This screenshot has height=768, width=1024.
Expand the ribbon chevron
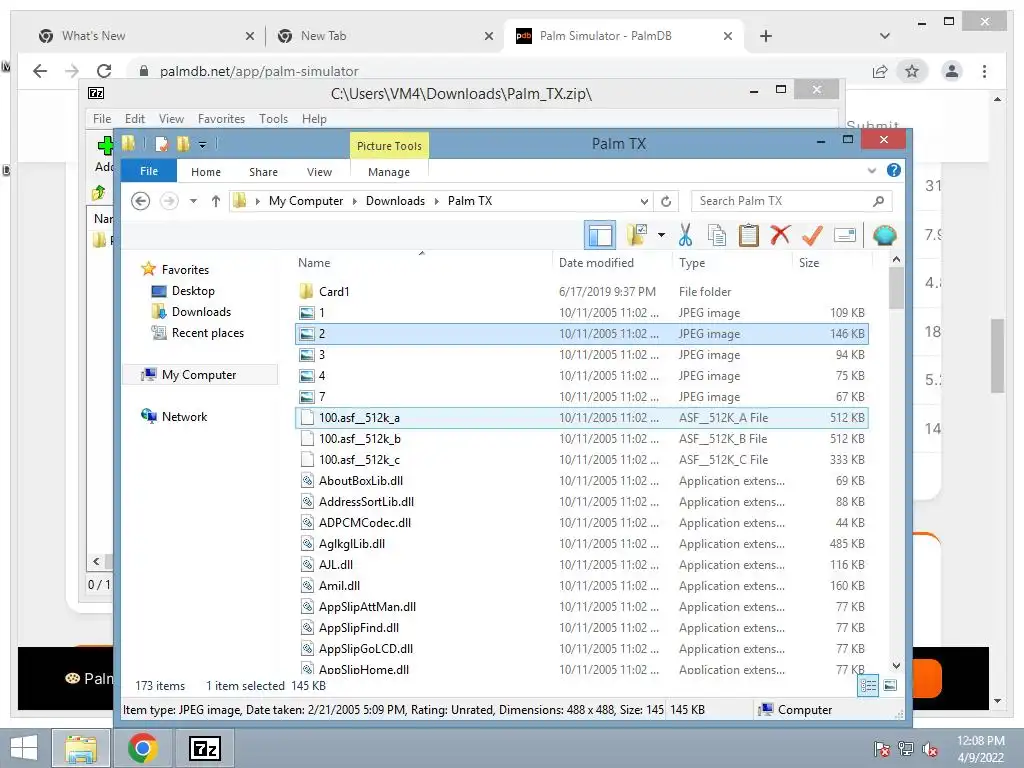click(872, 170)
